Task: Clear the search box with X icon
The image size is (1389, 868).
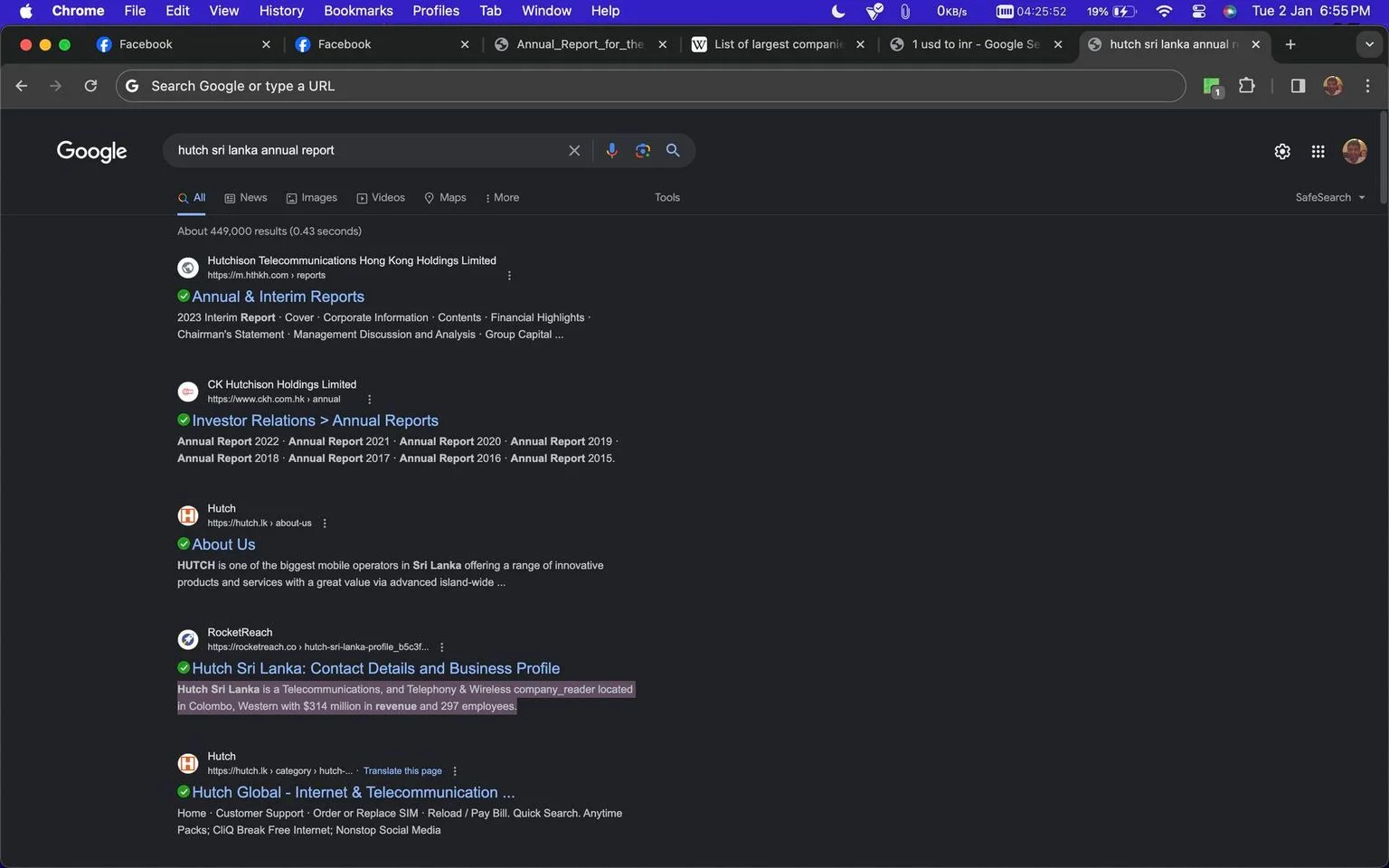Action: tap(574, 151)
